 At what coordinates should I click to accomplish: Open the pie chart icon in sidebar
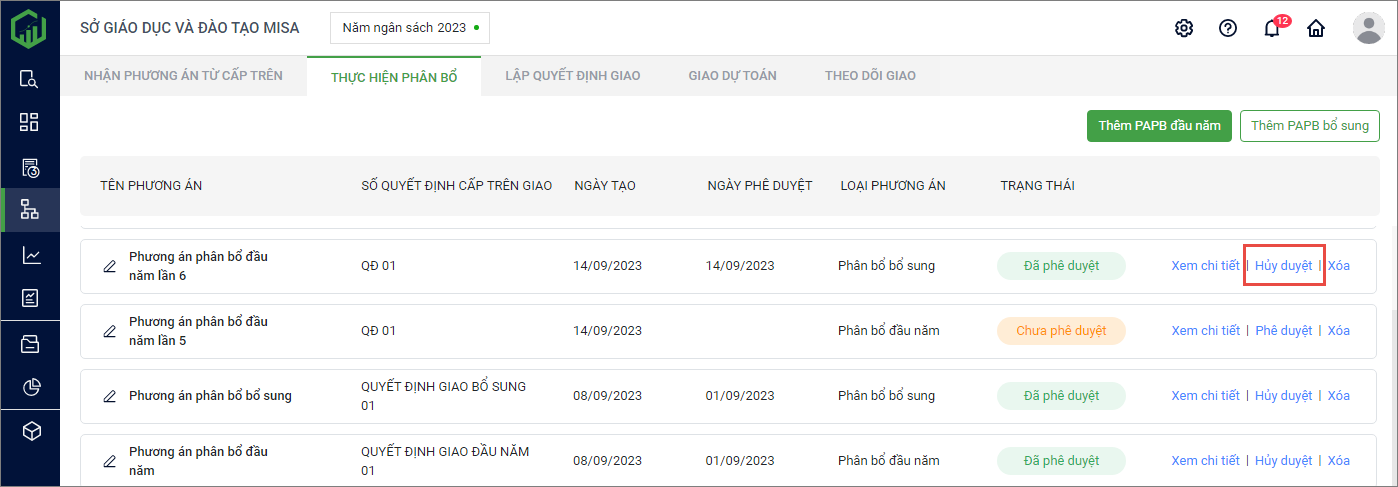coord(30,387)
